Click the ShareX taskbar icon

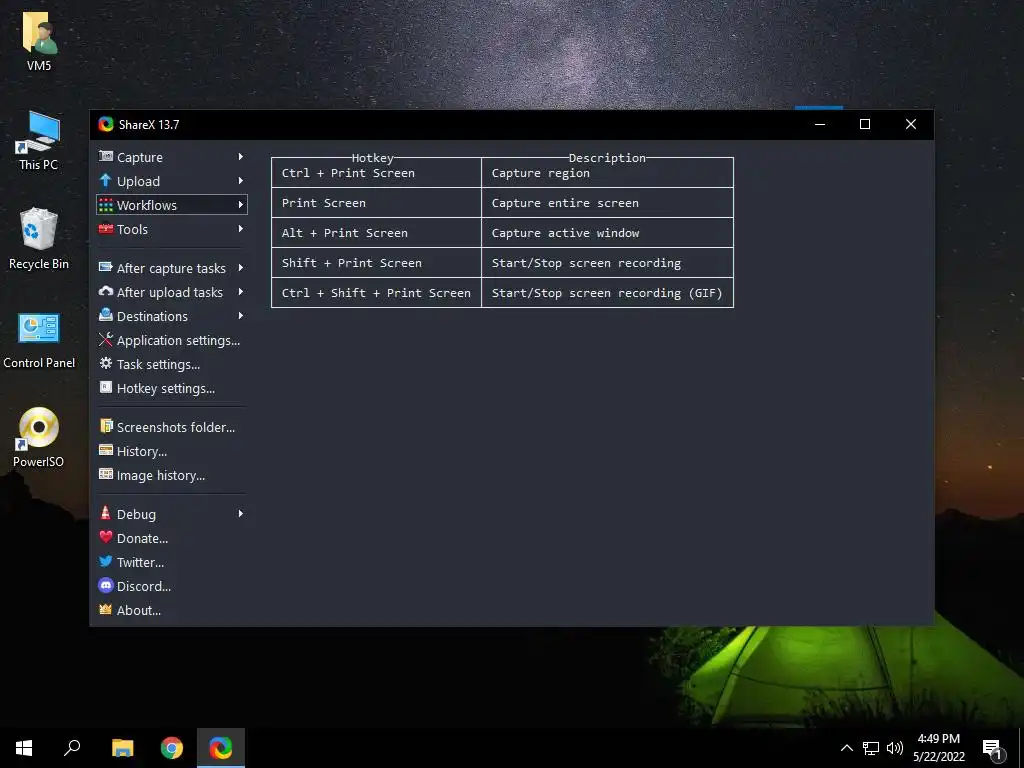point(221,748)
